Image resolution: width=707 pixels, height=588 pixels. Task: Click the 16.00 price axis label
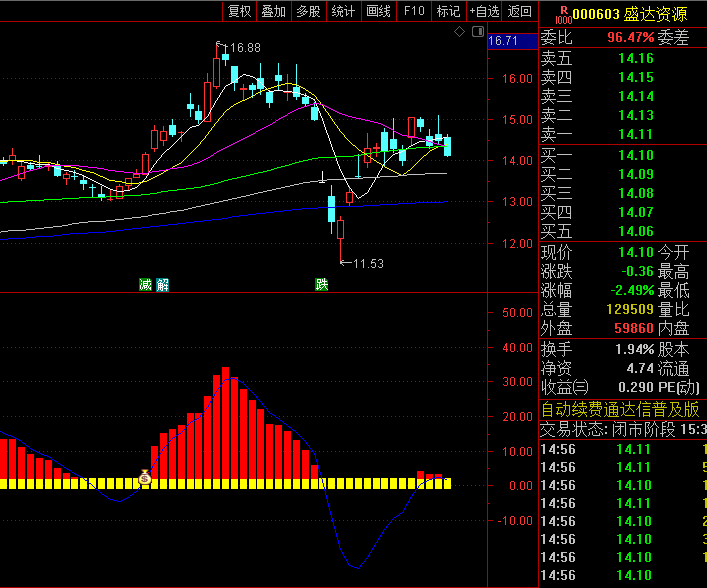(x=517, y=79)
